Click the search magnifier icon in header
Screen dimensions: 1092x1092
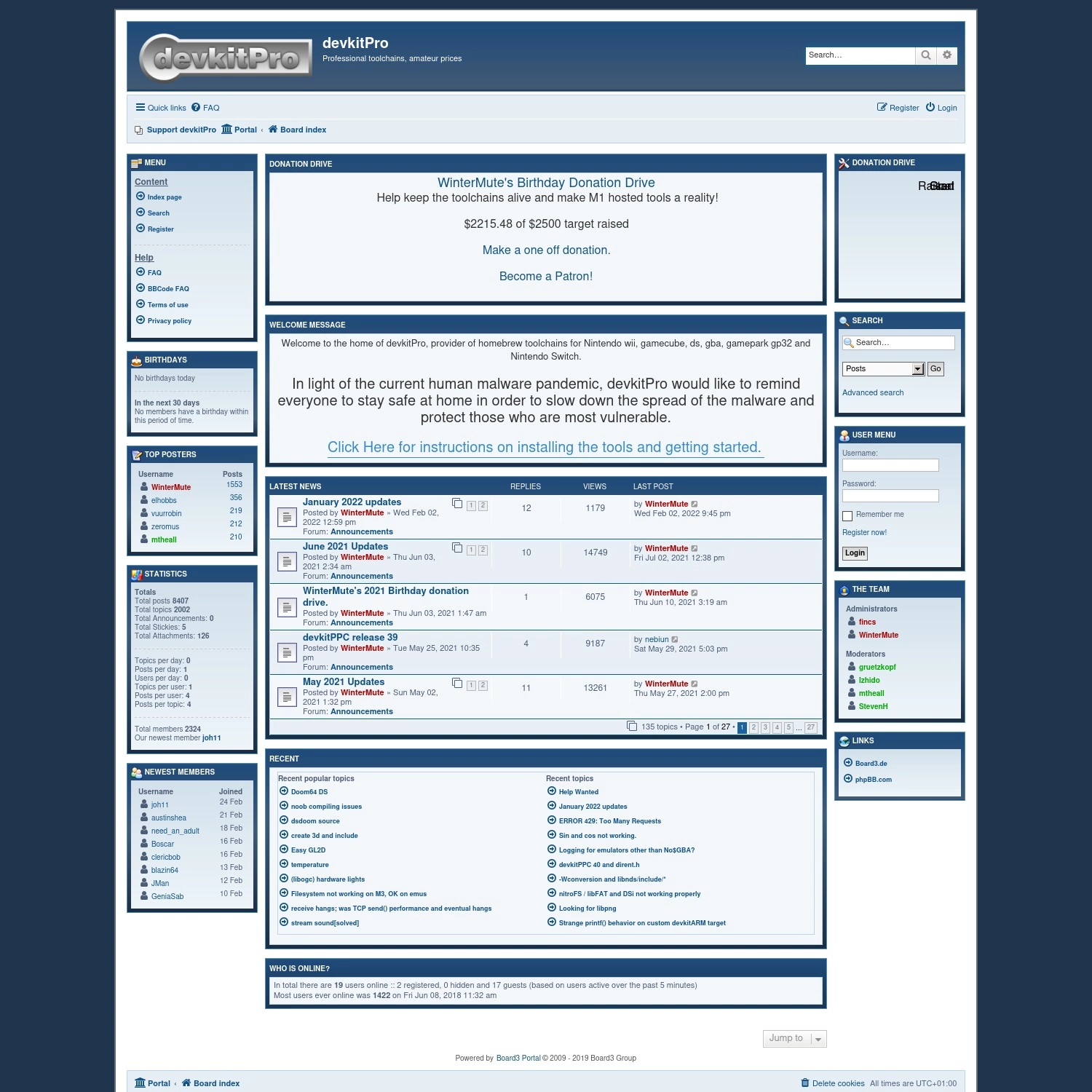tap(925, 55)
